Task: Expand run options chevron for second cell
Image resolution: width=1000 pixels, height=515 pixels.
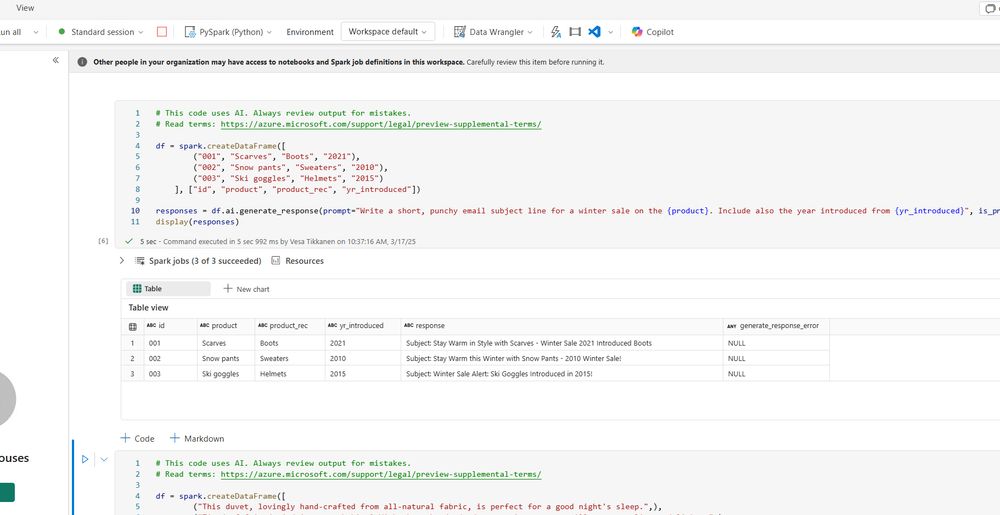Action: point(104,459)
